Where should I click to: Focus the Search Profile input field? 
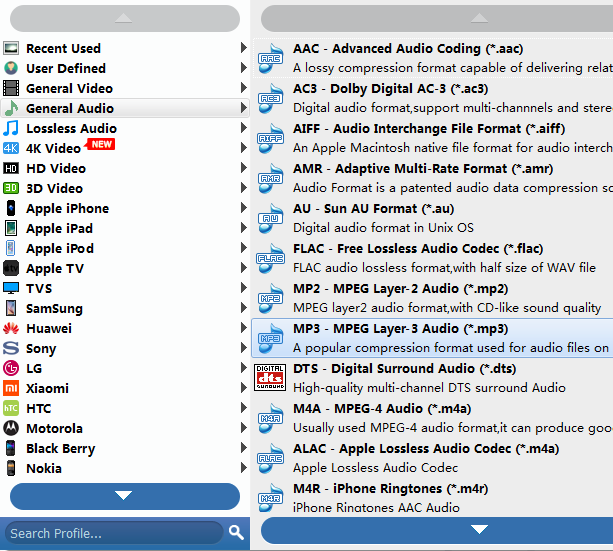(112, 532)
